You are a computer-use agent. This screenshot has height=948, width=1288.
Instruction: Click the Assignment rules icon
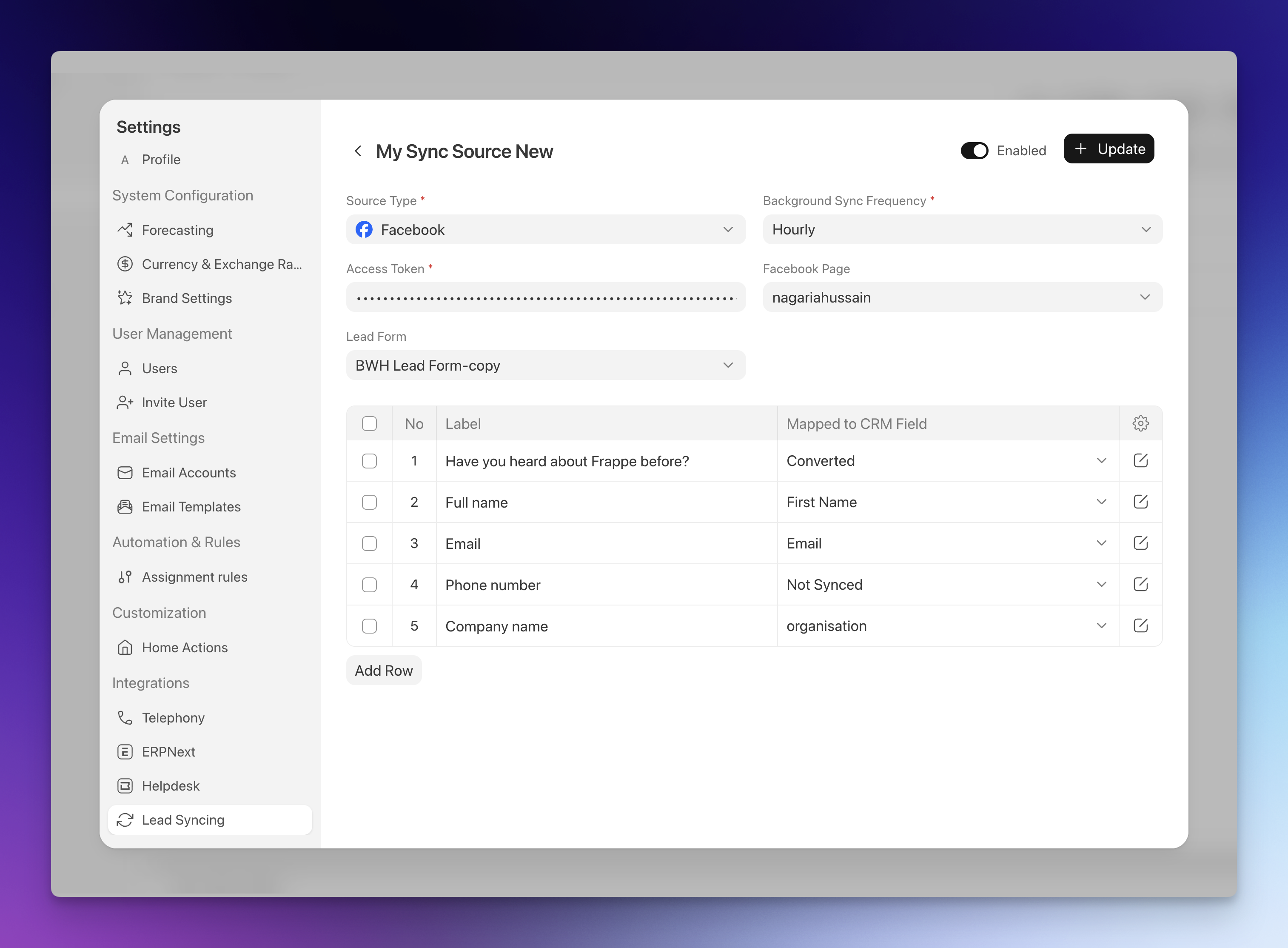pos(125,577)
